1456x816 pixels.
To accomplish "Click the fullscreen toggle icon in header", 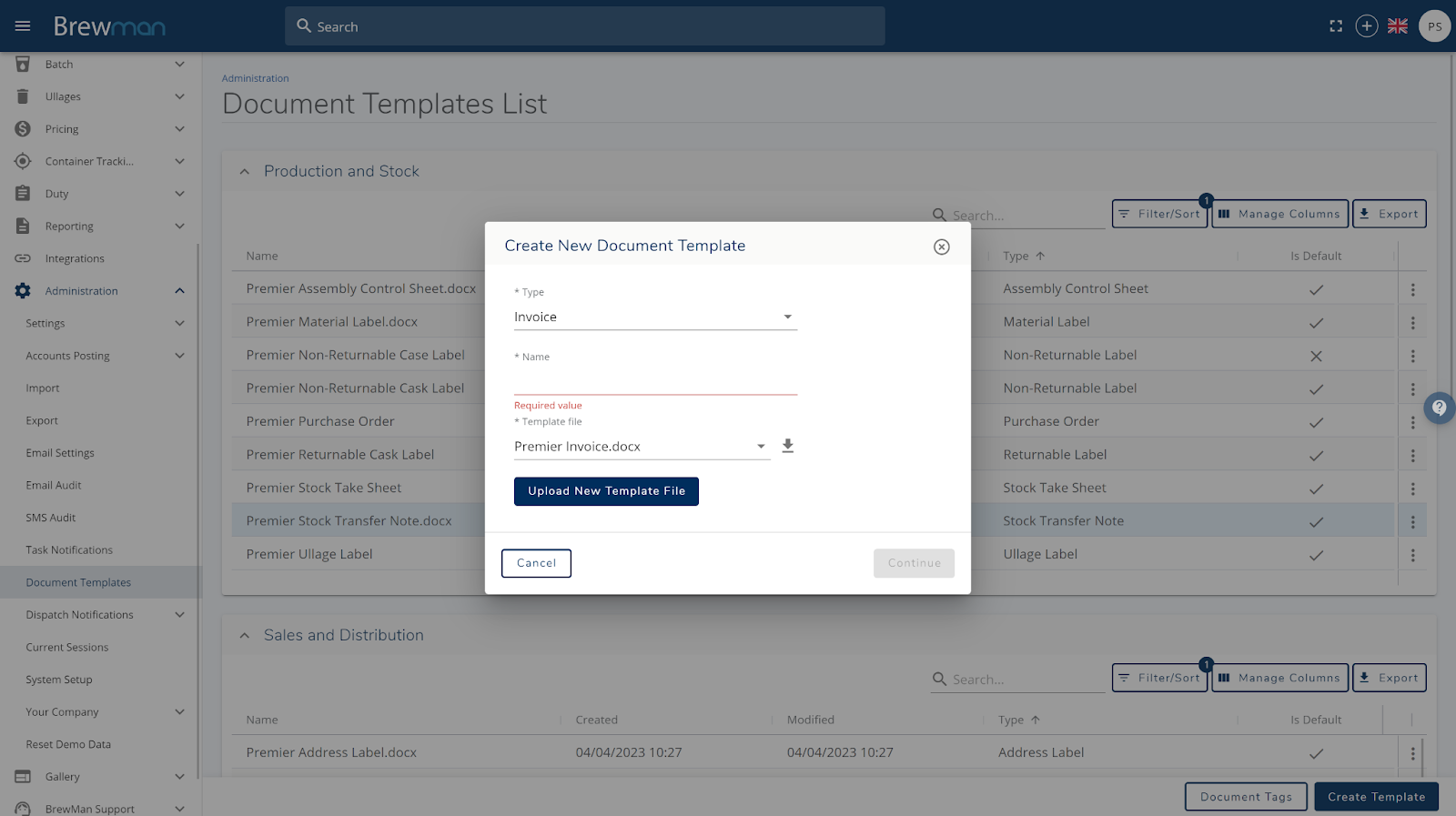I will click(1336, 26).
